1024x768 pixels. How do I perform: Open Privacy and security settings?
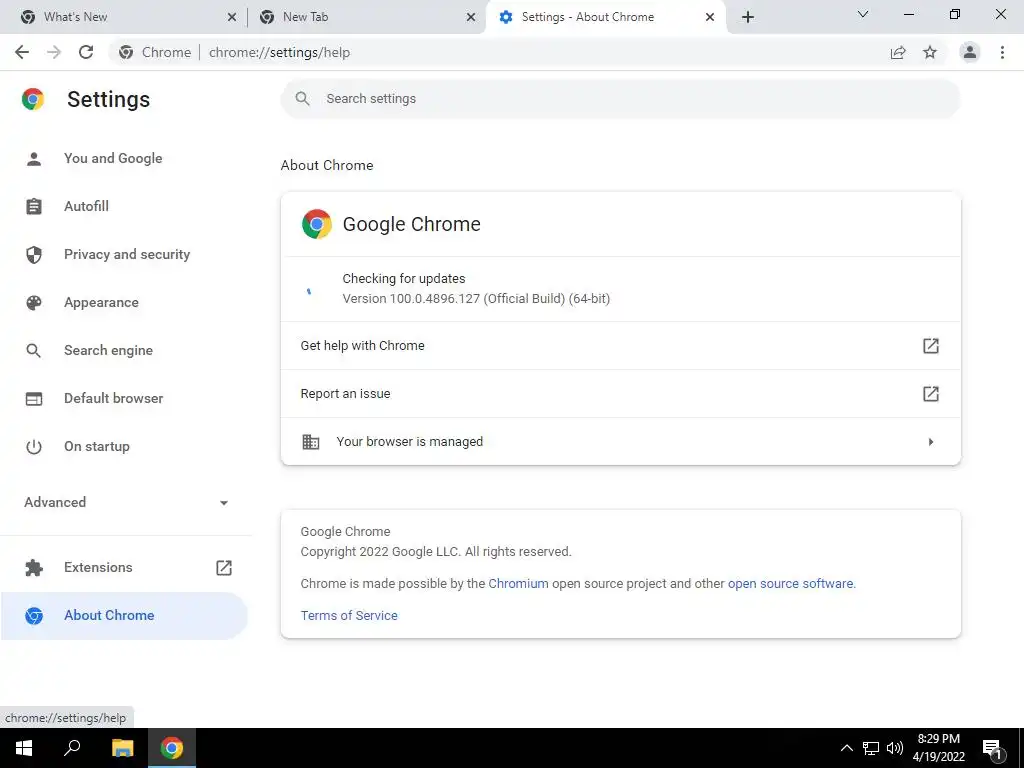[x=124, y=255]
